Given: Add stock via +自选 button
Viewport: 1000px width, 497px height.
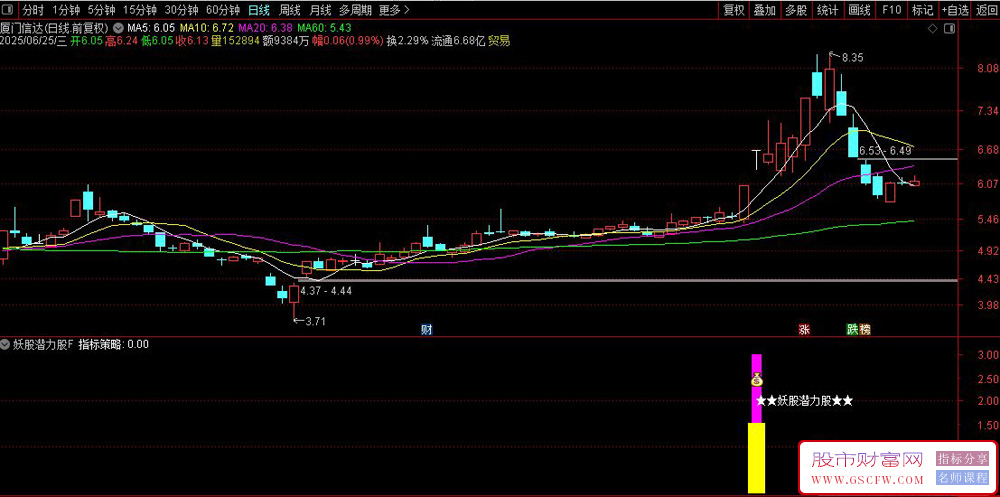Looking at the screenshot, I should (955, 10).
